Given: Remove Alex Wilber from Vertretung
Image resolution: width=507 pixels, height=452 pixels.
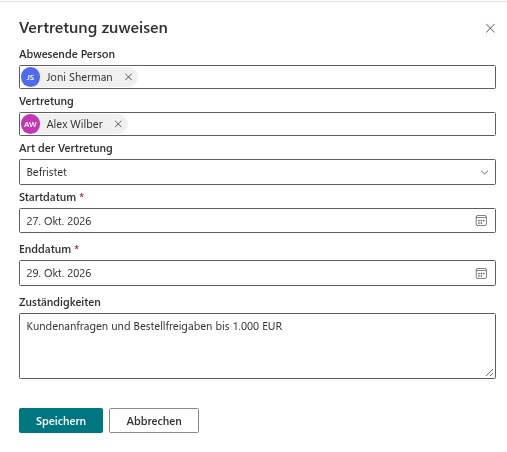Looking at the screenshot, I should click(x=118, y=124).
